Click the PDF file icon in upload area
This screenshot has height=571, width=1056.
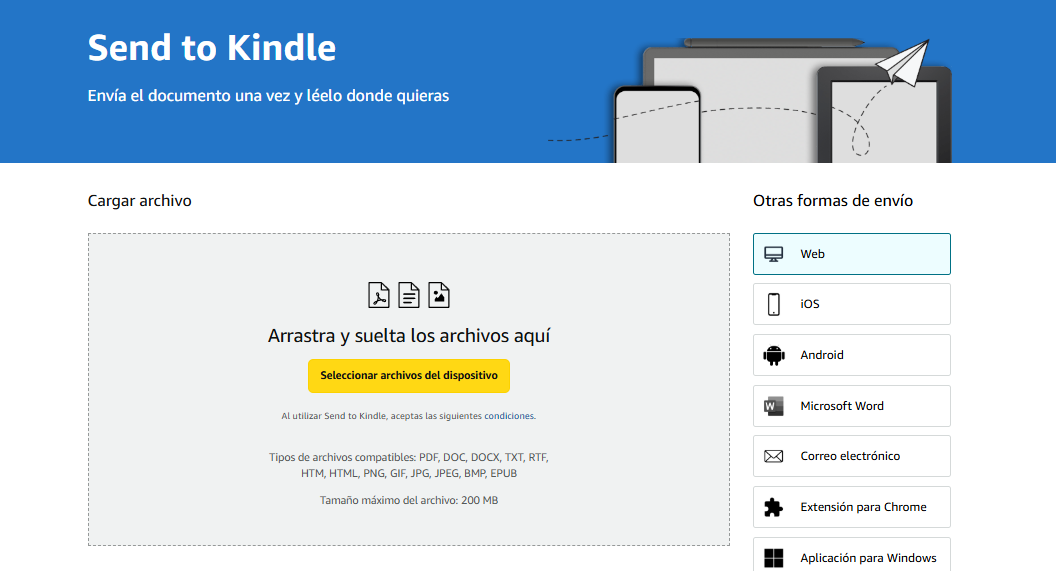point(379,295)
